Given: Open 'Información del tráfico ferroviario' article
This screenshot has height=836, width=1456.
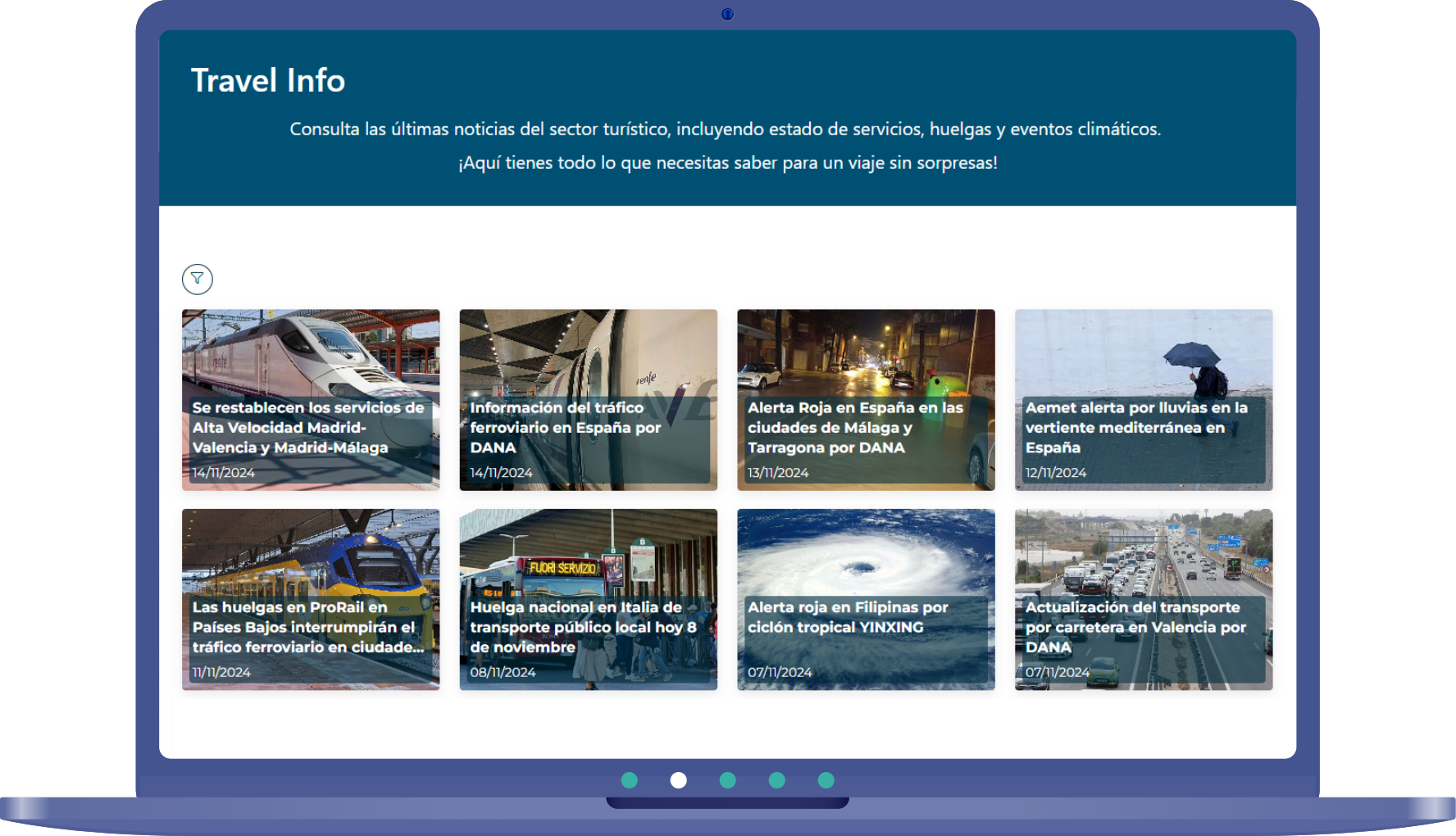Looking at the screenshot, I should pos(588,399).
